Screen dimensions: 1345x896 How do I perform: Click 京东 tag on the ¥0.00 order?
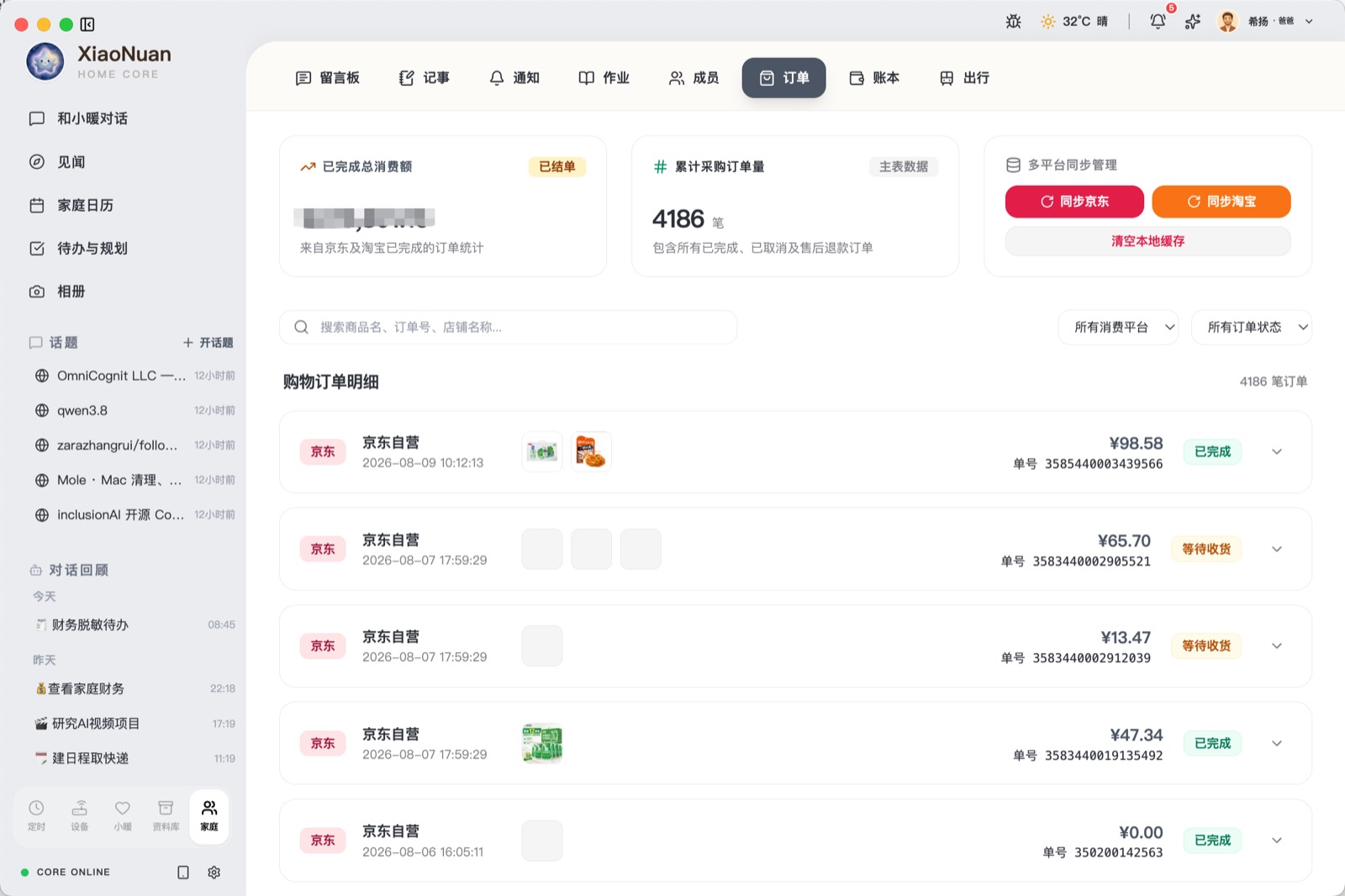[323, 841]
